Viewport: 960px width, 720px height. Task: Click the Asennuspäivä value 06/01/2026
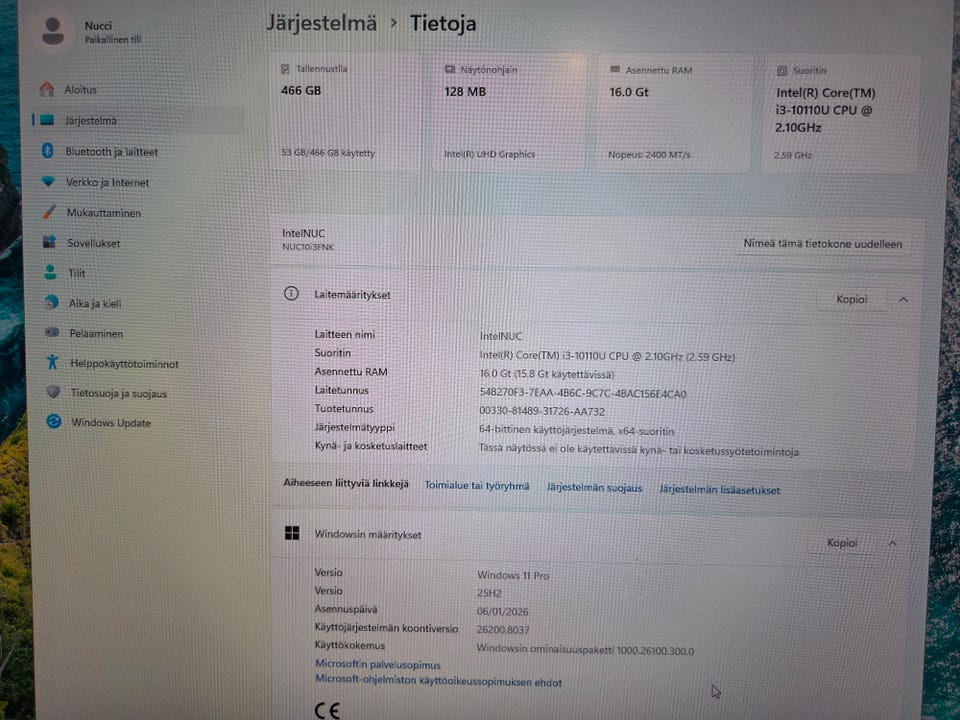tap(503, 611)
